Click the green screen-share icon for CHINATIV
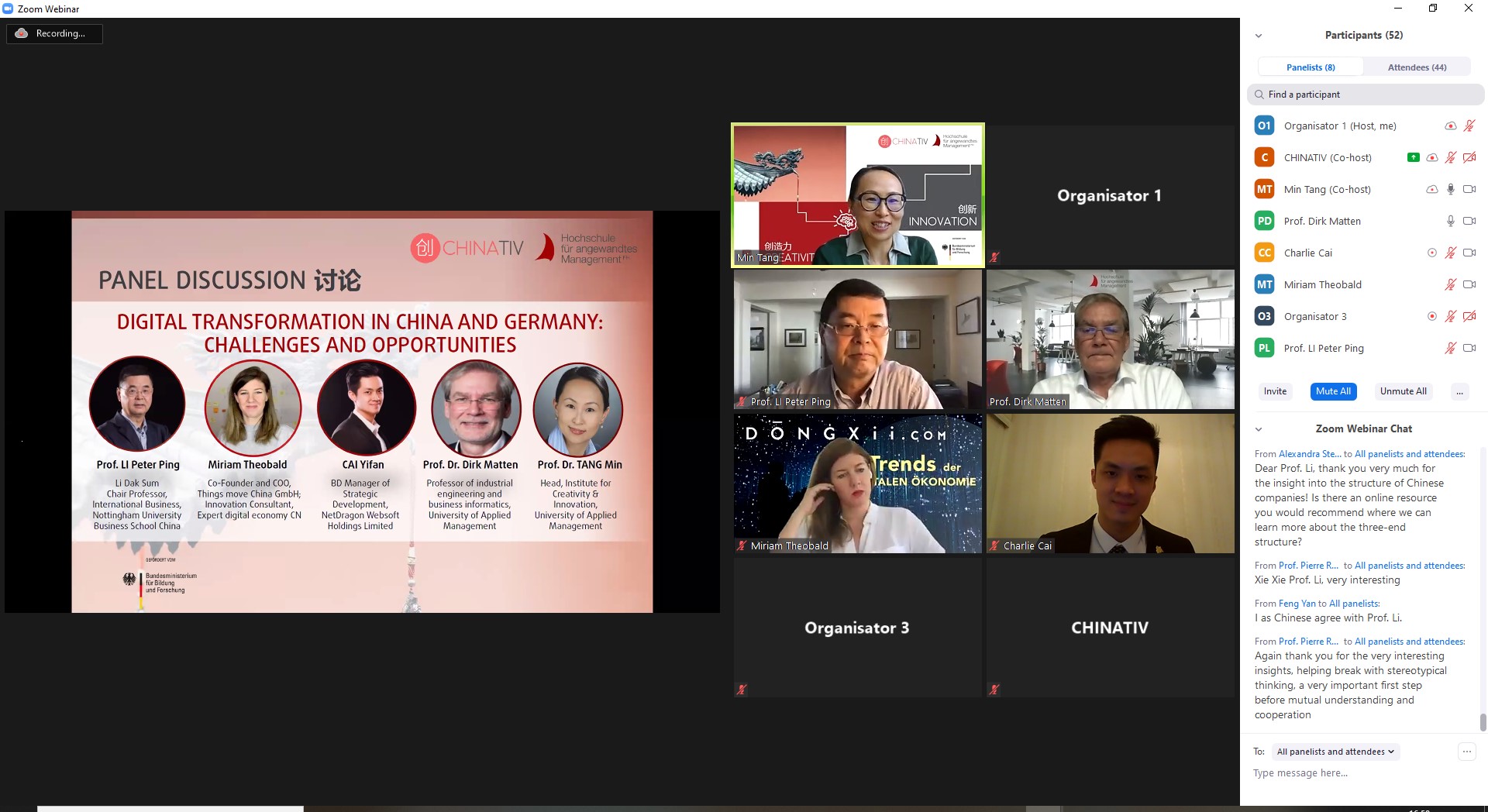The width and height of the screenshot is (1488, 812). click(x=1414, y=157)
